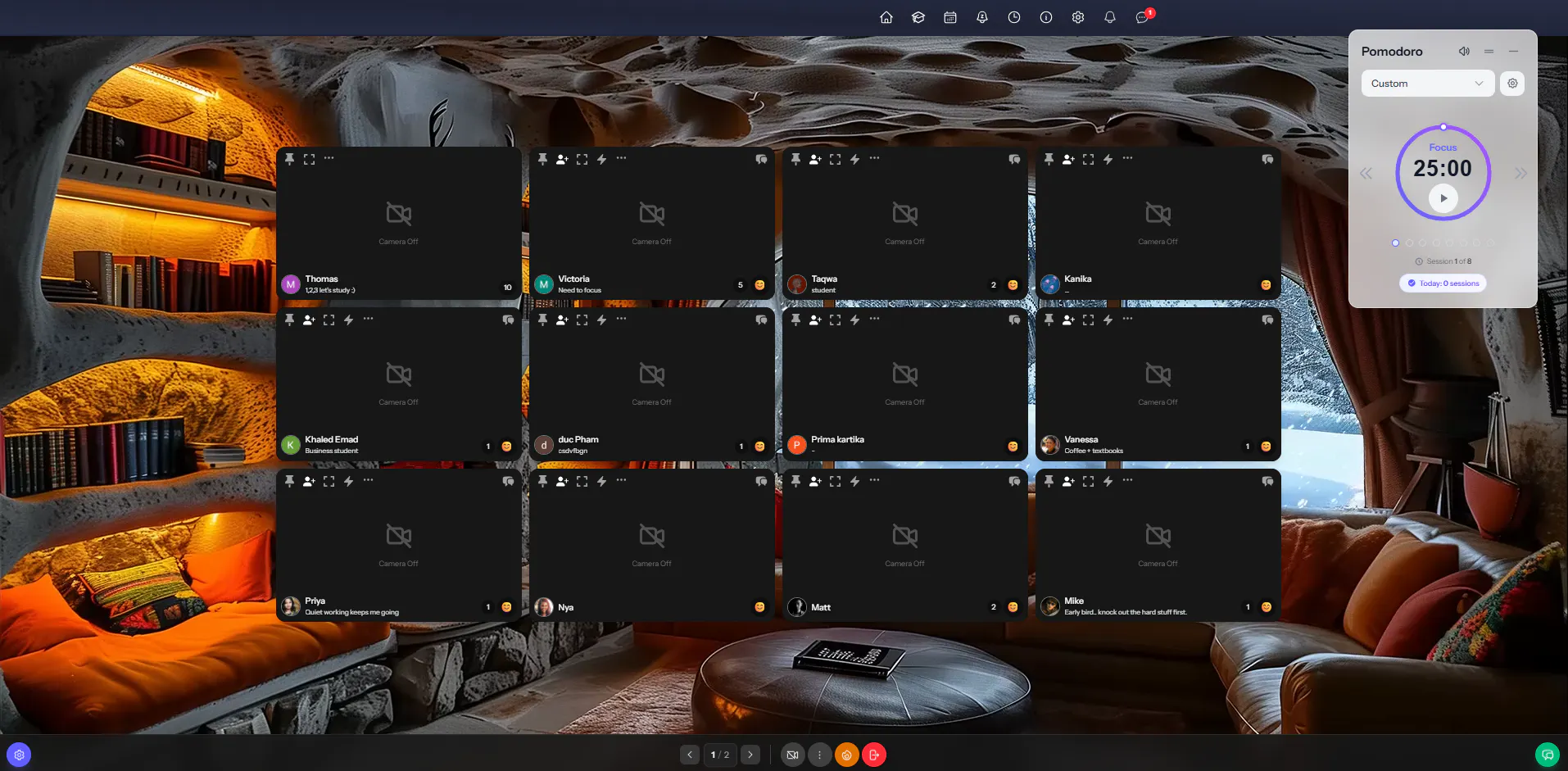
Task: Add Kanika as a friend
Action: [1068, 159]
